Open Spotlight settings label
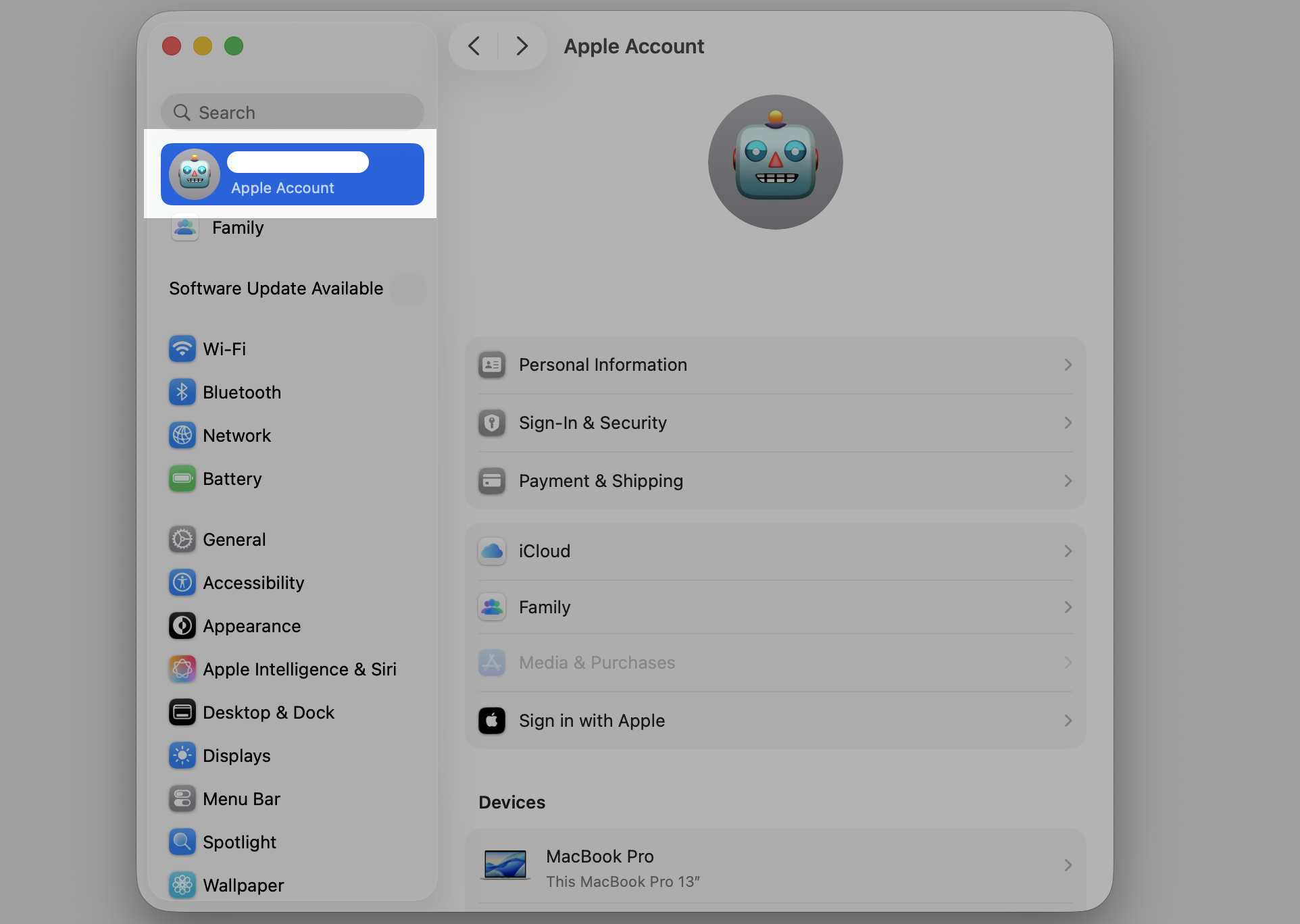This screenshot has height=924, width=1300. click(x=239, y=842)
